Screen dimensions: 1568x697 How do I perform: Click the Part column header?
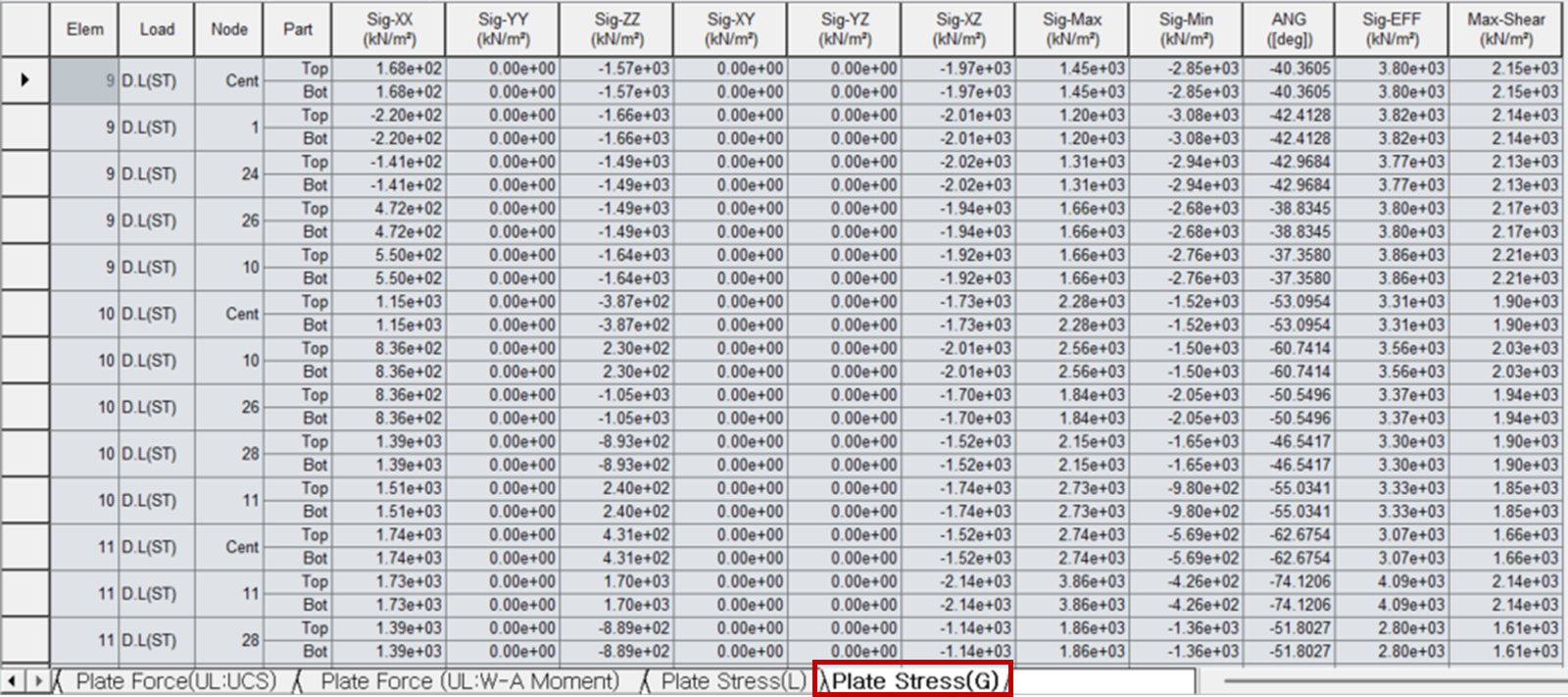pos(298,29)
